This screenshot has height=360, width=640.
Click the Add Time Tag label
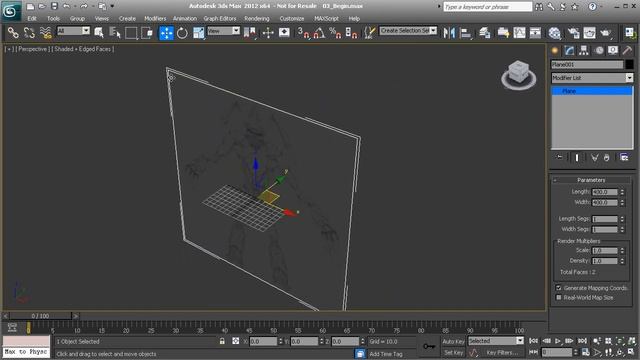tap(386, 354)
